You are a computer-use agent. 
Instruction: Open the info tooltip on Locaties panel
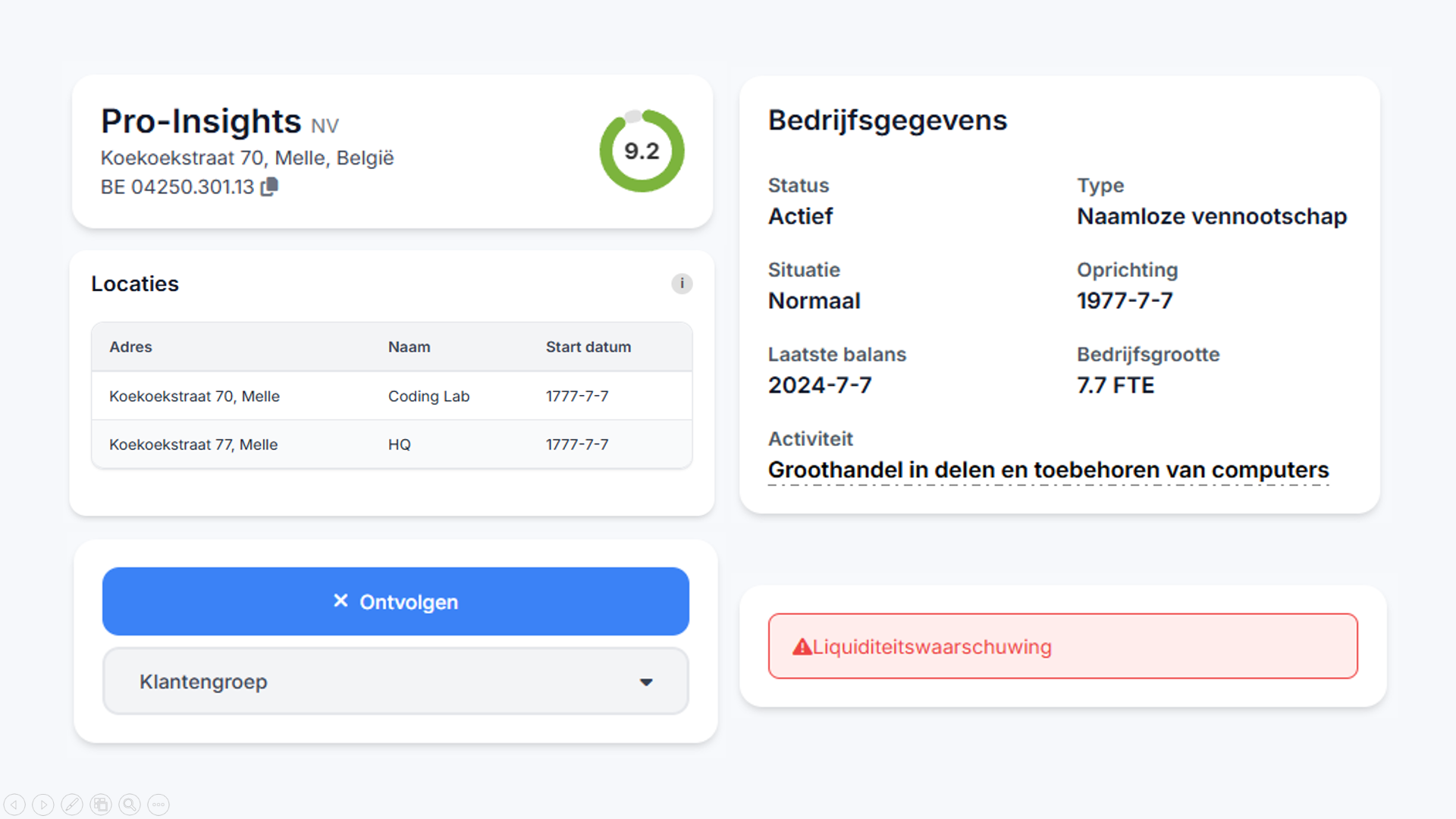pos(682,284)
